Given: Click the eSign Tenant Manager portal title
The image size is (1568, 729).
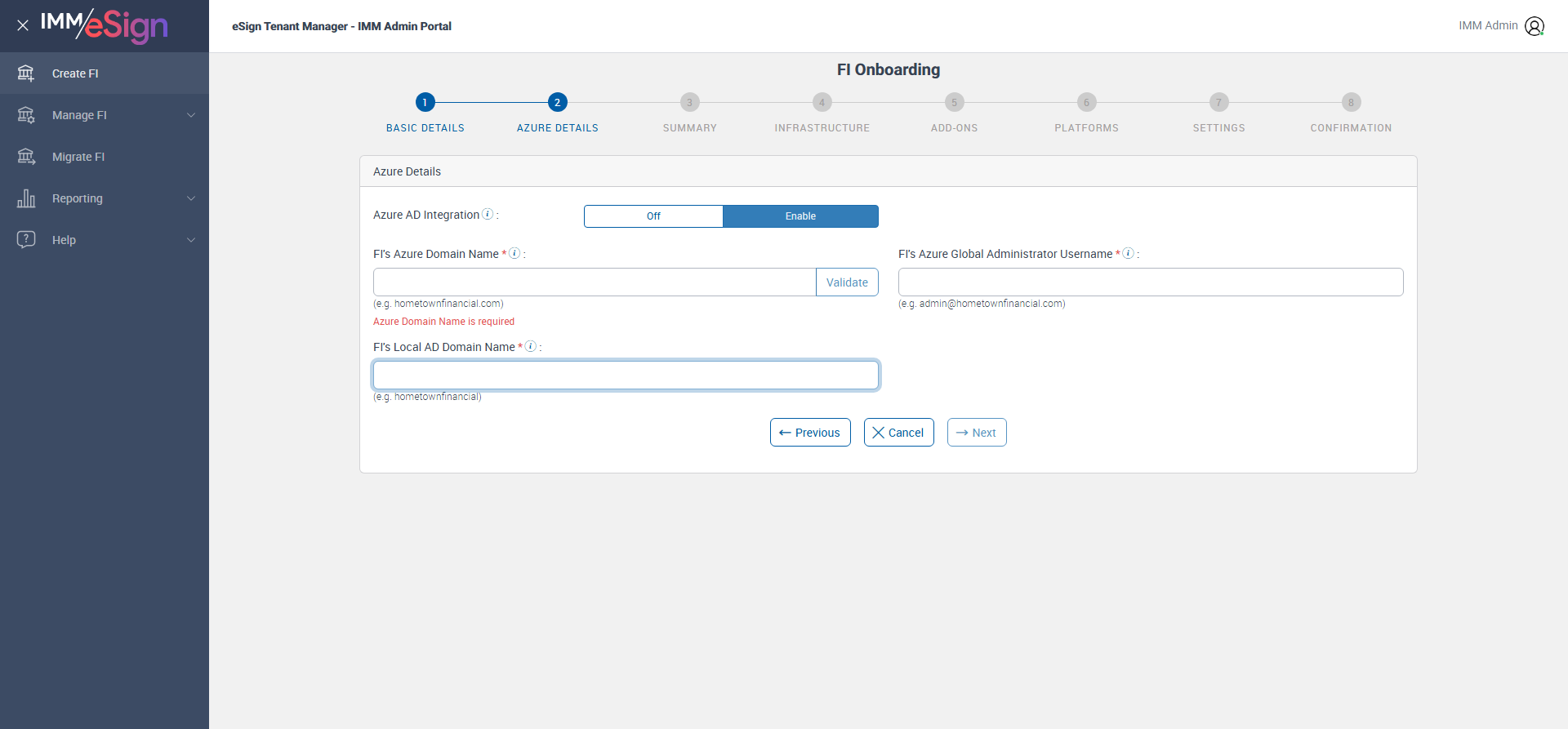Looking at the screenshot, I should [x=341, y=26].
